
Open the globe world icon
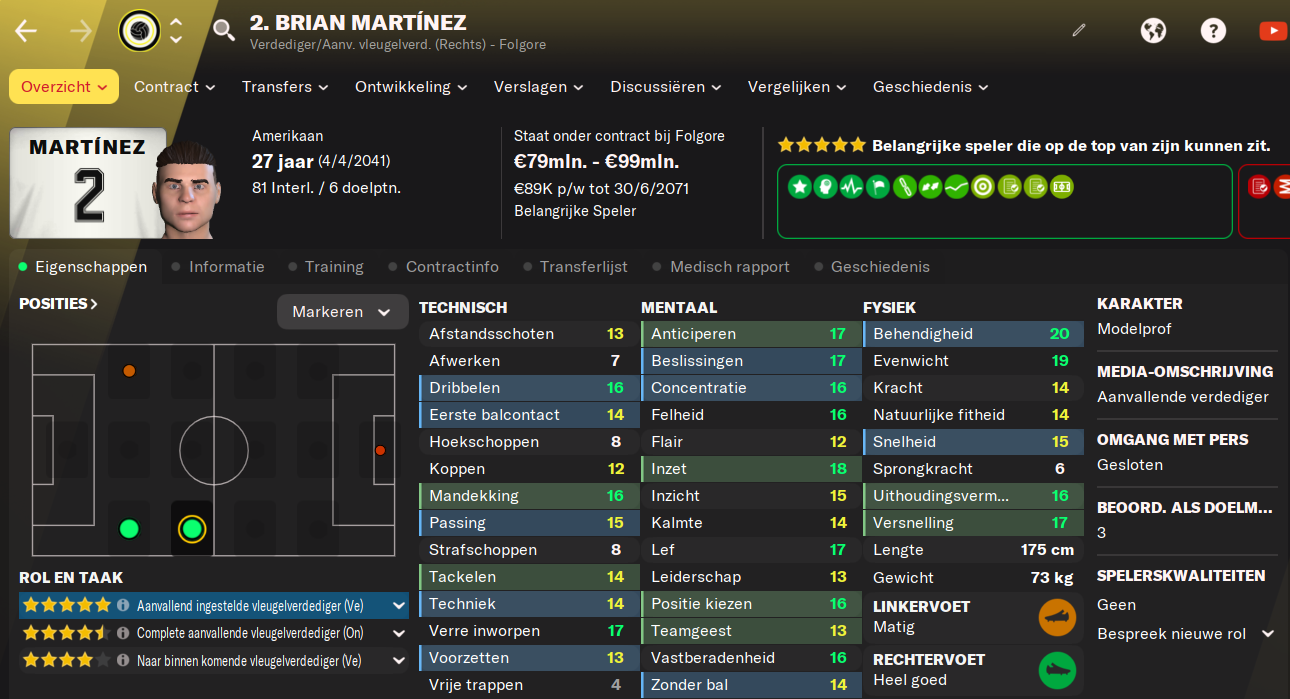(1153, 31)
